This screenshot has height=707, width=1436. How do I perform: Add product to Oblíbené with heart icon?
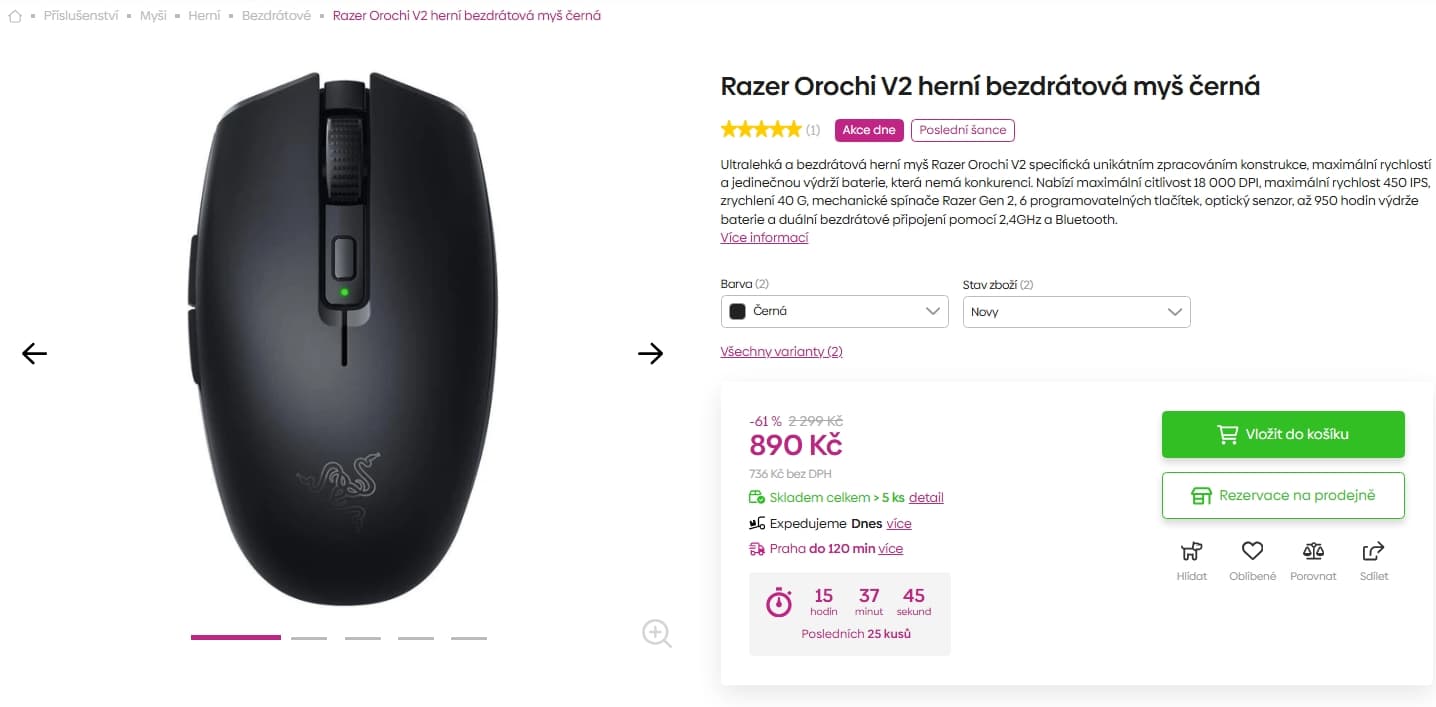tap(1252, 550)
